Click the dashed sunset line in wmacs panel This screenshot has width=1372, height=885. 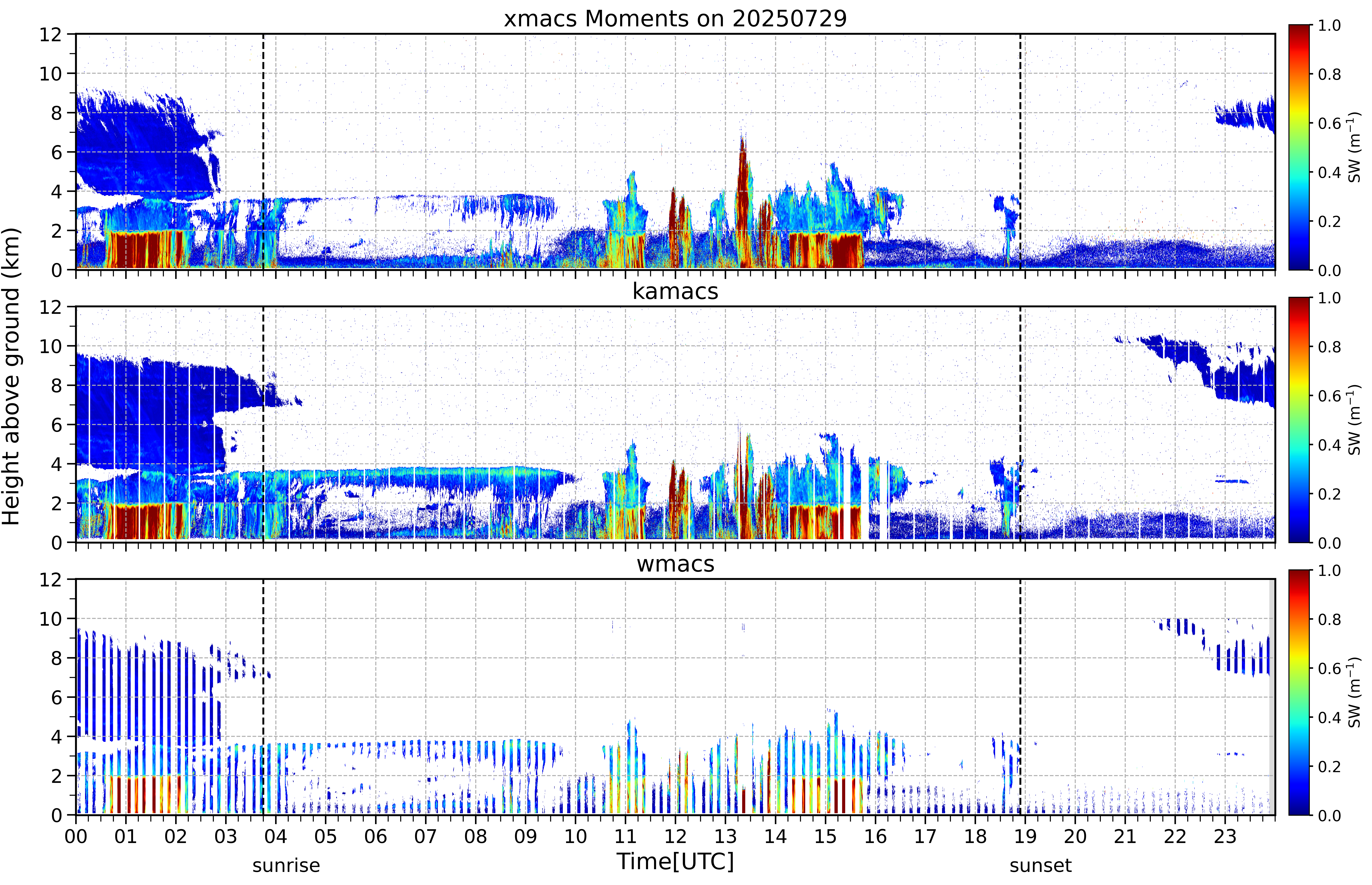pyautogui.click(x=1020, y=697)
